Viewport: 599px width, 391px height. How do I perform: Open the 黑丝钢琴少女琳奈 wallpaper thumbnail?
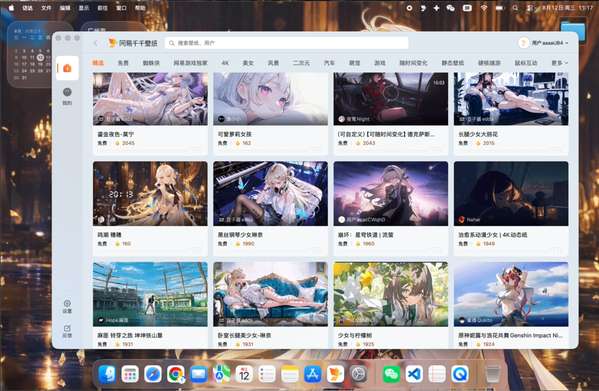[270, 194]
